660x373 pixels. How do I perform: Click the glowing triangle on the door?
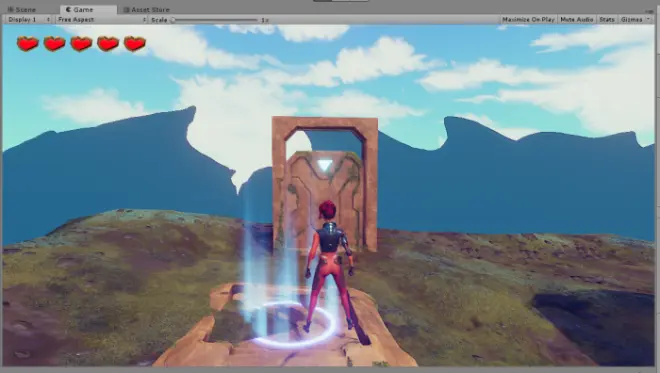point(325,165)
